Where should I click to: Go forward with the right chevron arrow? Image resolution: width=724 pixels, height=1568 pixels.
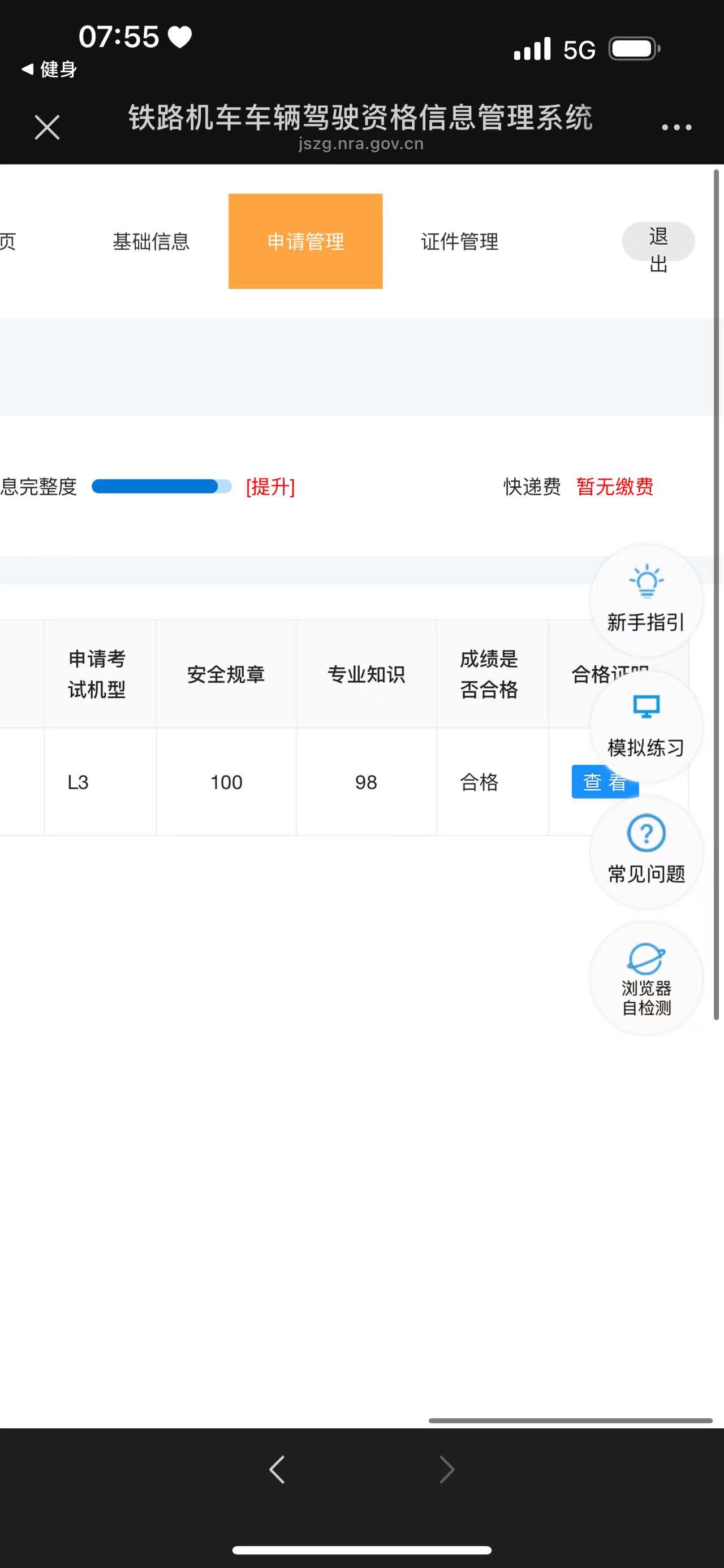(x=446, y=1470)
